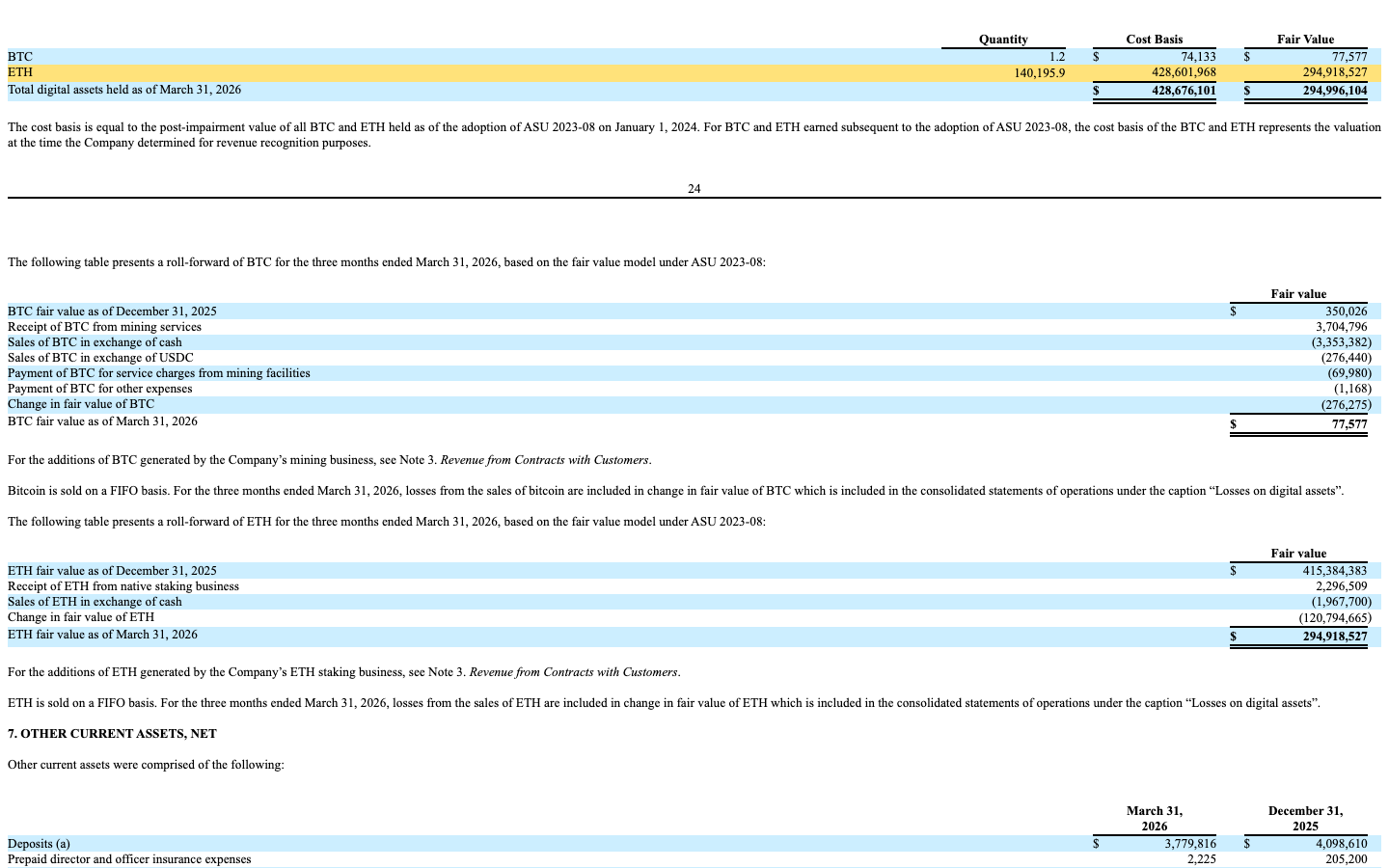Click the value (120,794,665)

(x=1335, y=617)
